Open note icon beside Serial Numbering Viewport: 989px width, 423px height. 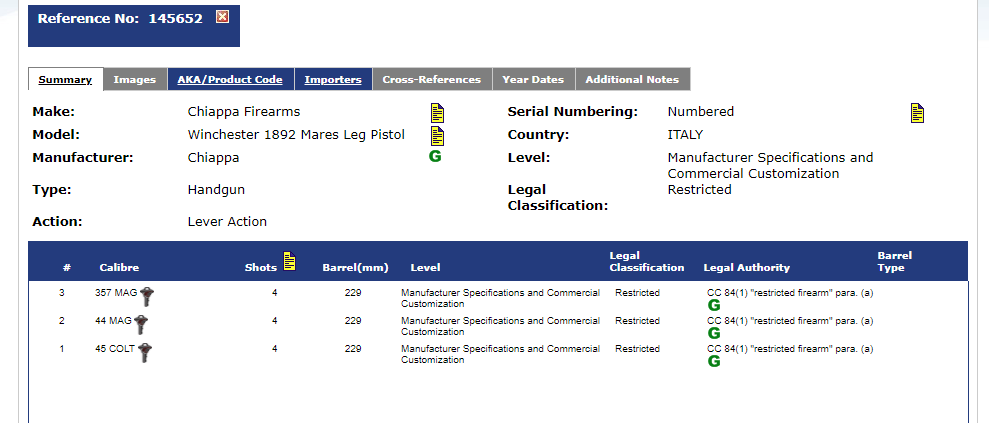(x=917, y=112)
